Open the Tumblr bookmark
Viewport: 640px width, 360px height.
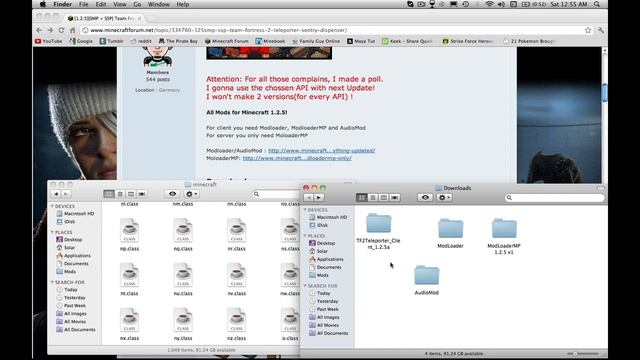point(111,41)
